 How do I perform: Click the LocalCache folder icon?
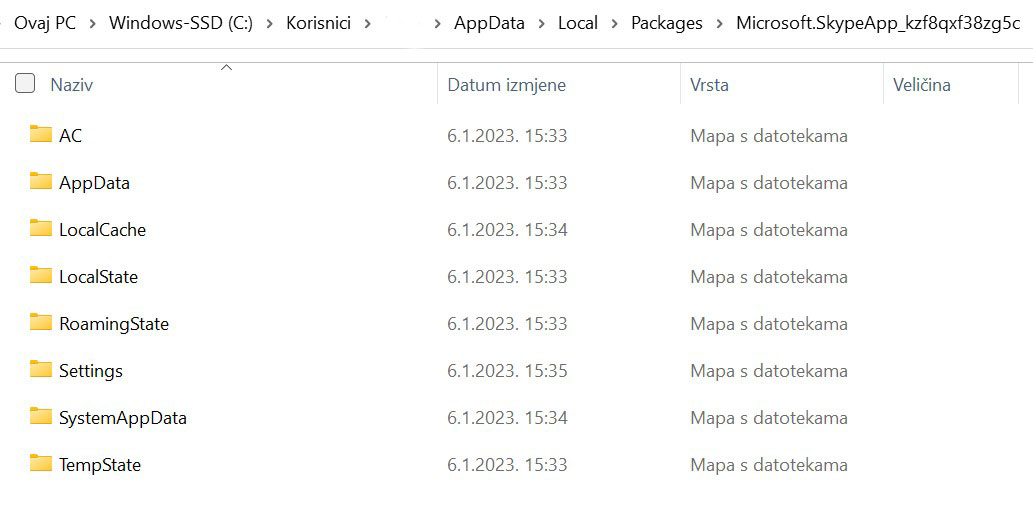click(40, 229)
